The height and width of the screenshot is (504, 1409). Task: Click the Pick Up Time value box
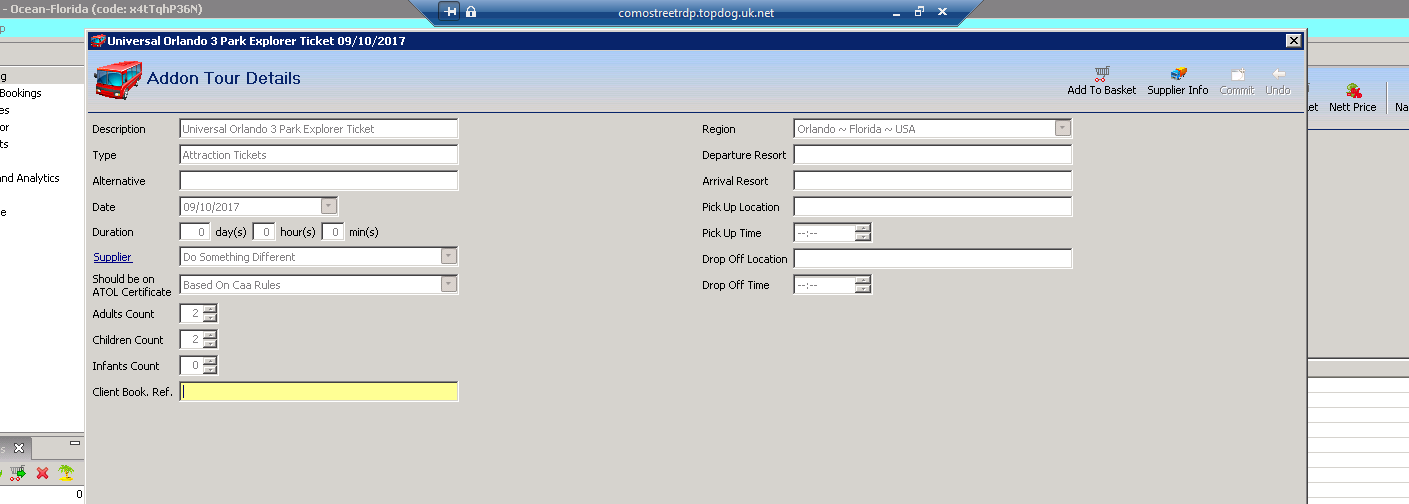pyautogui.click(x=825, y=233)
